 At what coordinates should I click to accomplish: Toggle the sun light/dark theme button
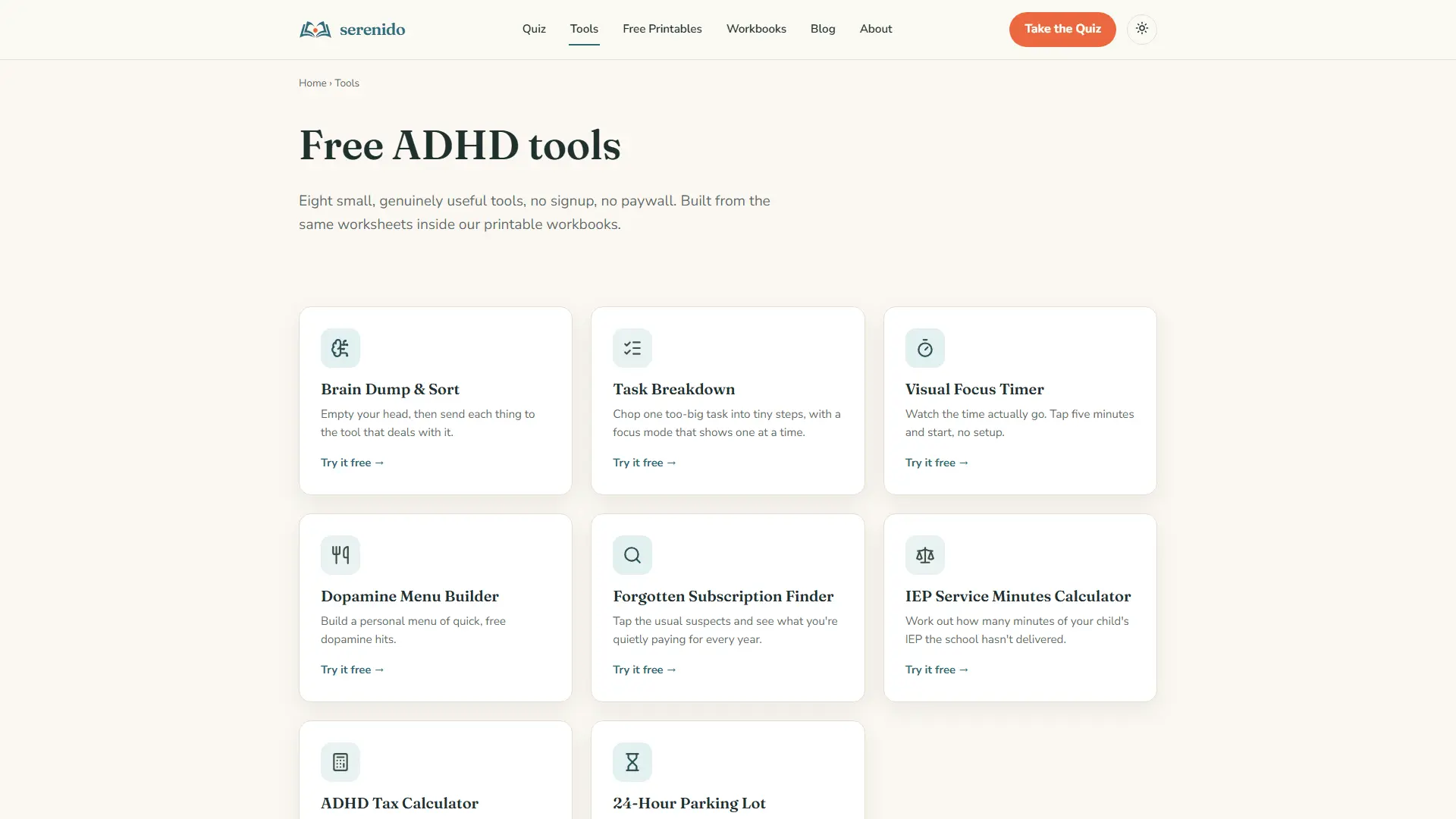1141,29
